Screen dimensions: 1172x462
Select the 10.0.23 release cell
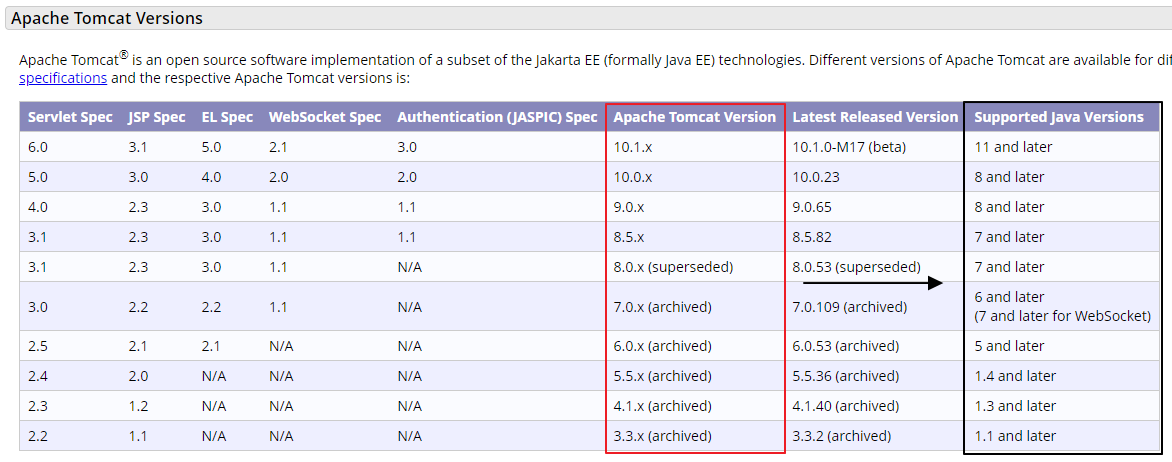[818, 177]
